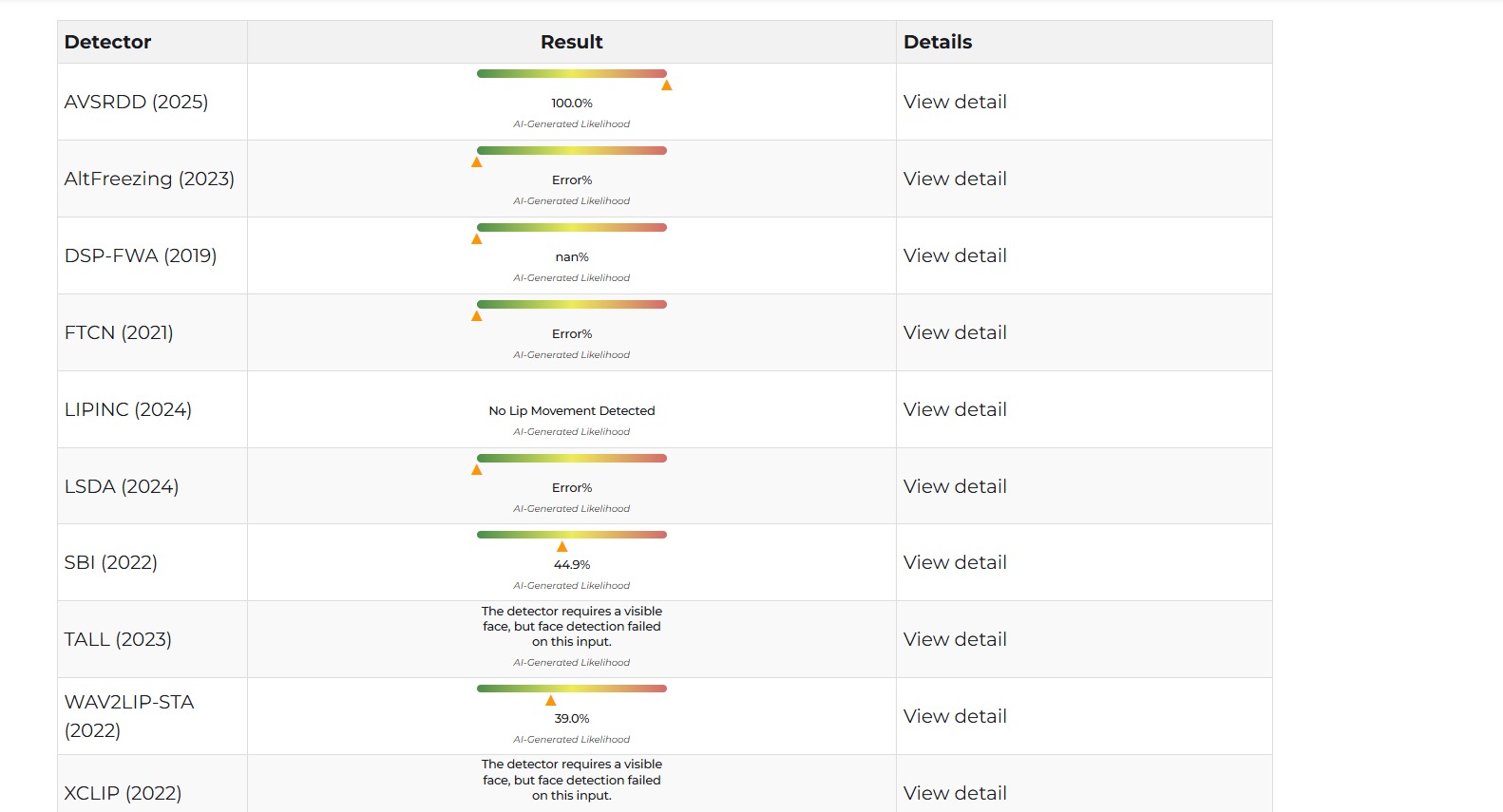This screenshot has height=812, width=1503.
Task: Click the orange triangle in LSDA row
Action: [477, 470]
